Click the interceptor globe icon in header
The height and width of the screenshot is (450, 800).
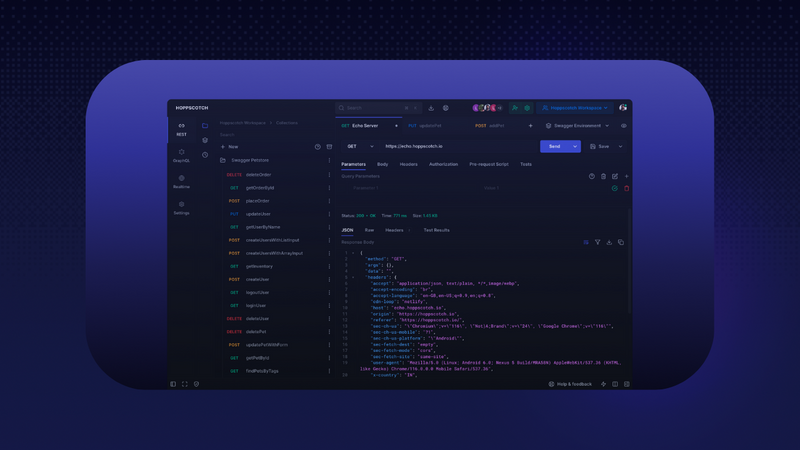pos(445,108)
